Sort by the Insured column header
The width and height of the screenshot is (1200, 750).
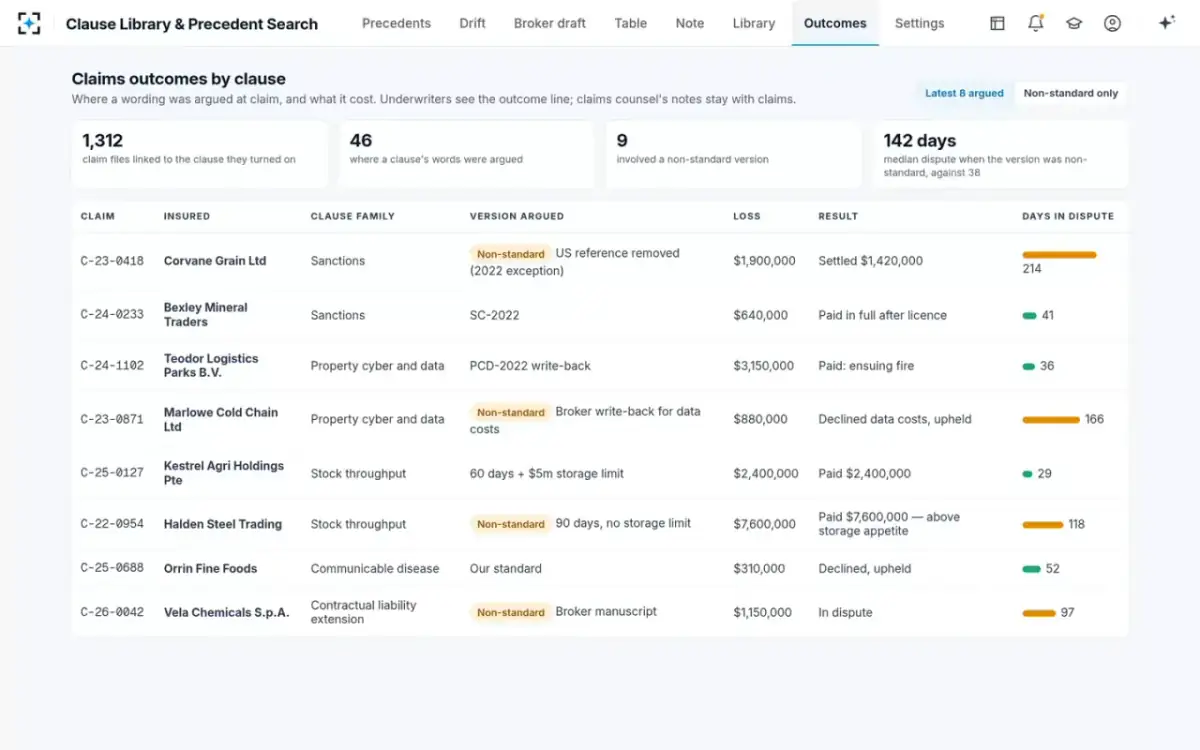click(x=187, y=216)
